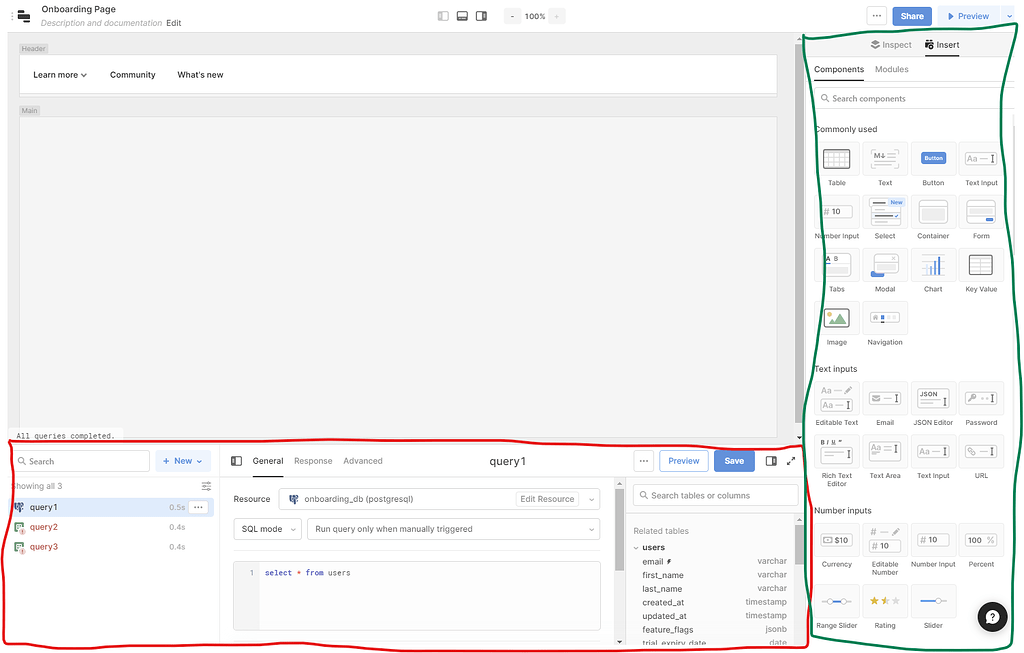Open the Inspect tab
This screenshot has height=653, width=1024.
[890, 44]
